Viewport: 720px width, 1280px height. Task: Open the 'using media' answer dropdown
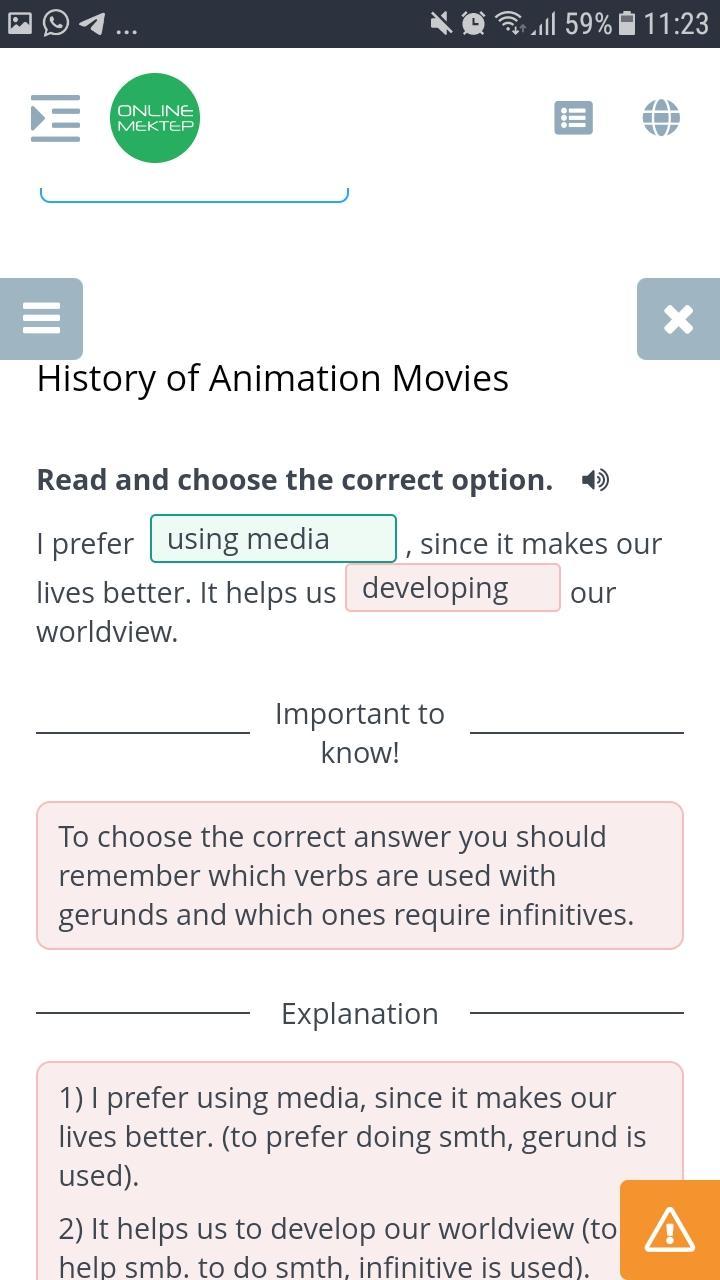pyautogui.click(x=273, y=539)
